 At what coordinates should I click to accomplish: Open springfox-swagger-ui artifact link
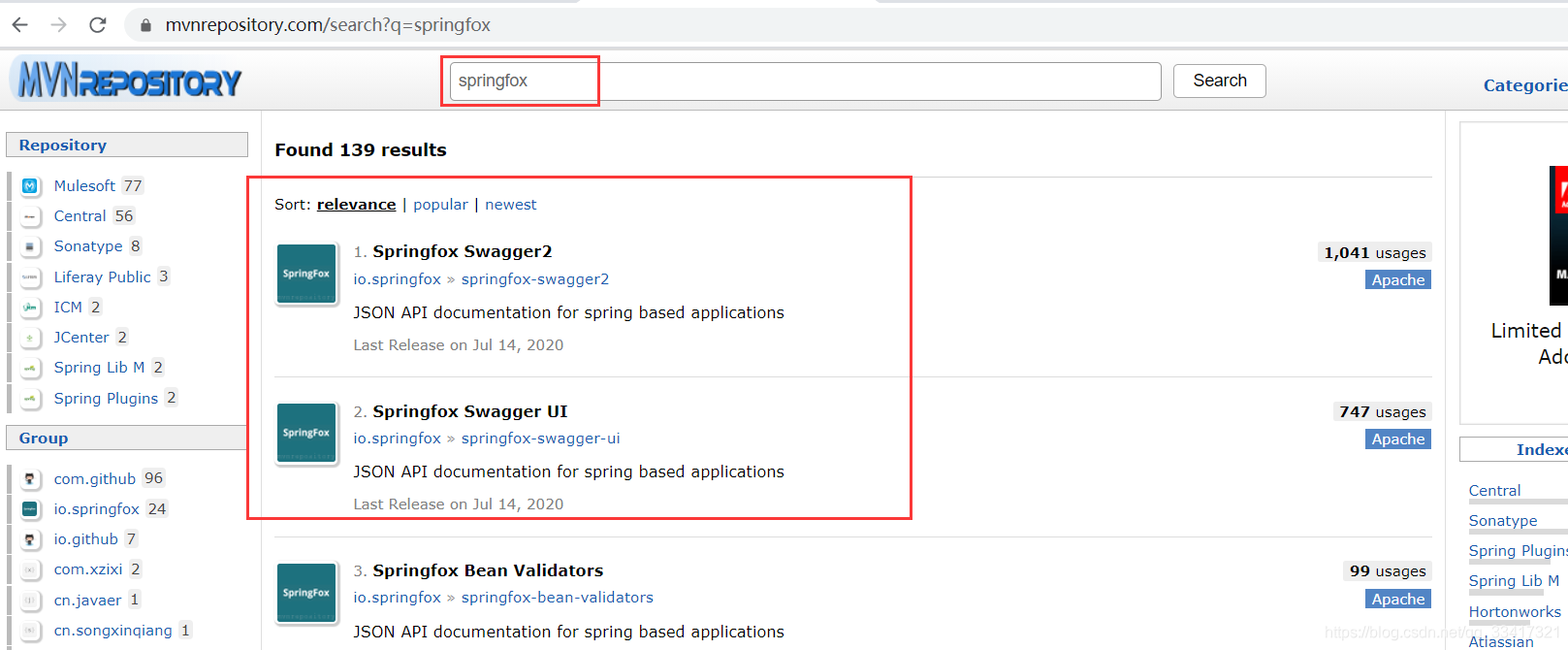pyautogui.click(x=540, y=439)
